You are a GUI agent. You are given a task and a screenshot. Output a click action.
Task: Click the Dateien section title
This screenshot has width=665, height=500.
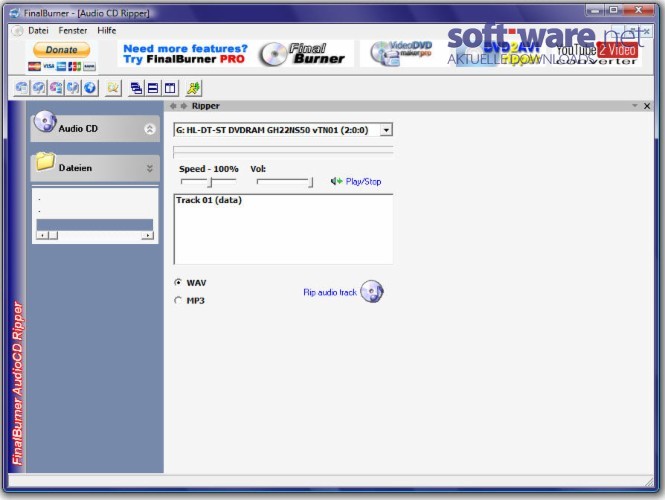pos(75,168)
